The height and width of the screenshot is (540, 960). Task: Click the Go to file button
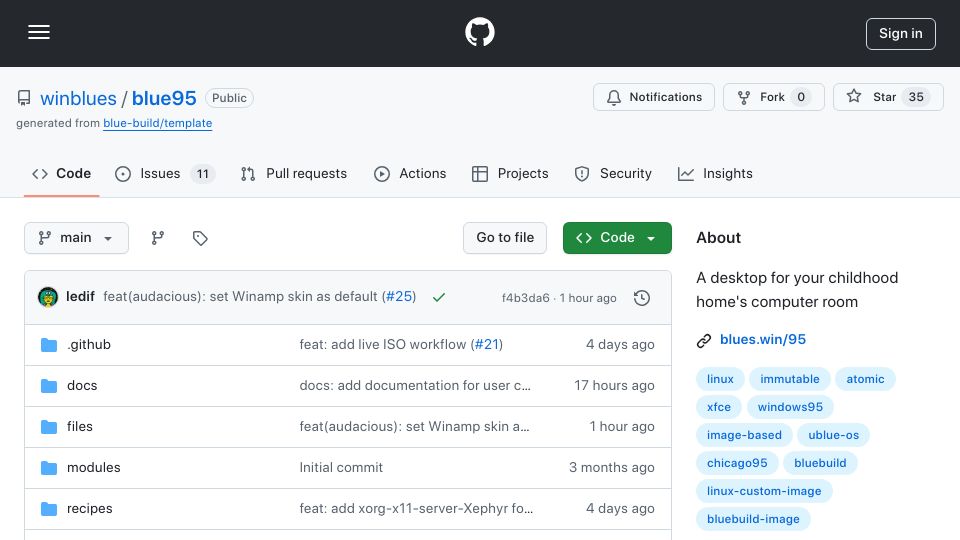pyautogui.click(x=505, y=238)
